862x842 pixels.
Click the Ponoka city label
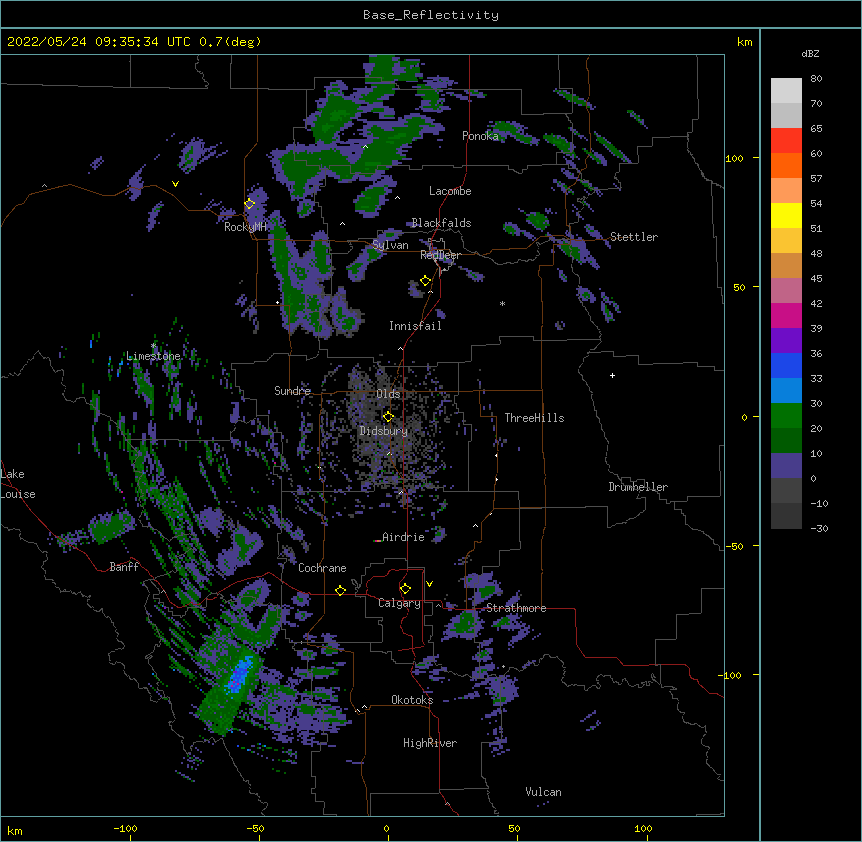click(x=480, y=136)
